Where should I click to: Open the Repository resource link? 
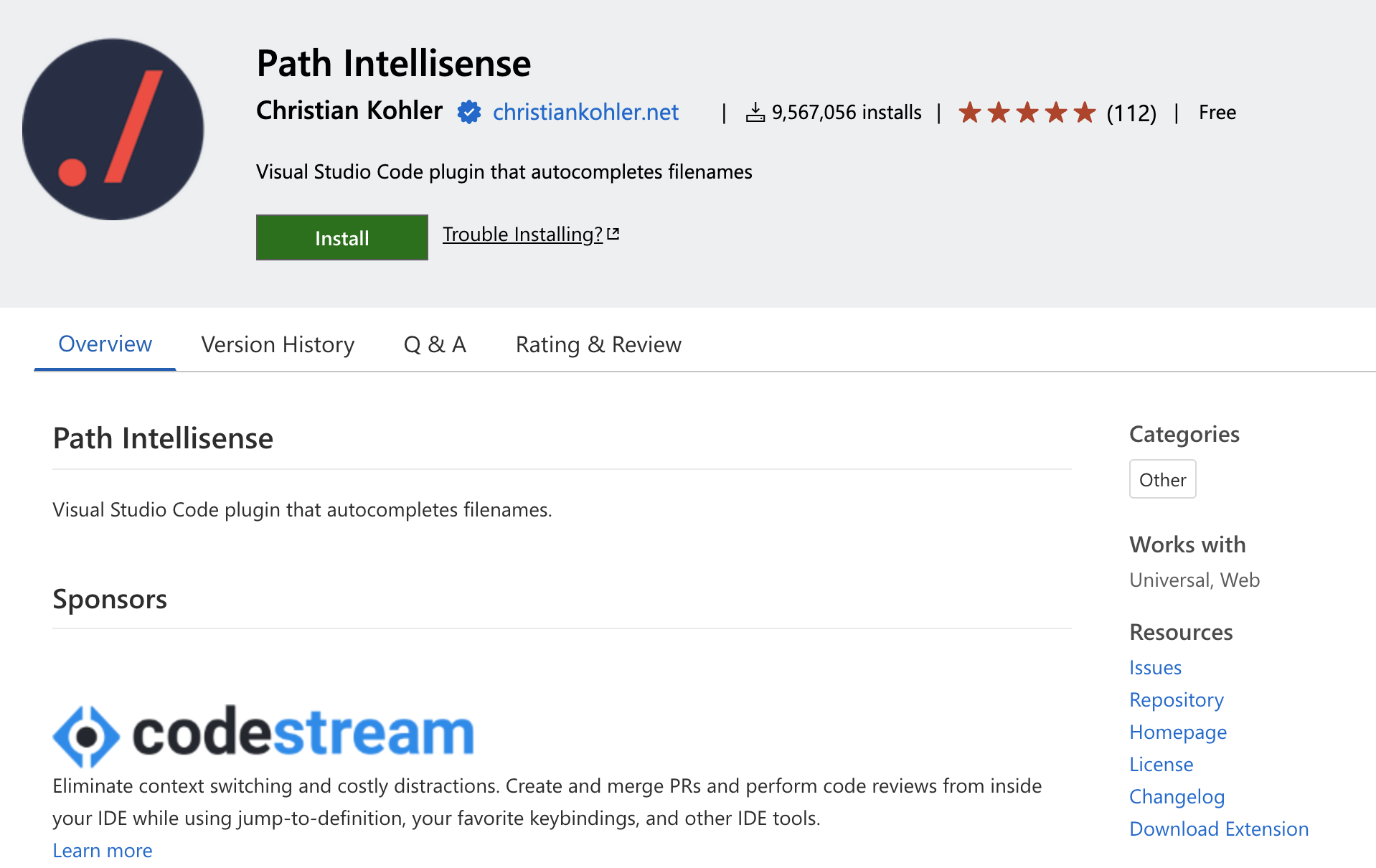[1177, 699]
